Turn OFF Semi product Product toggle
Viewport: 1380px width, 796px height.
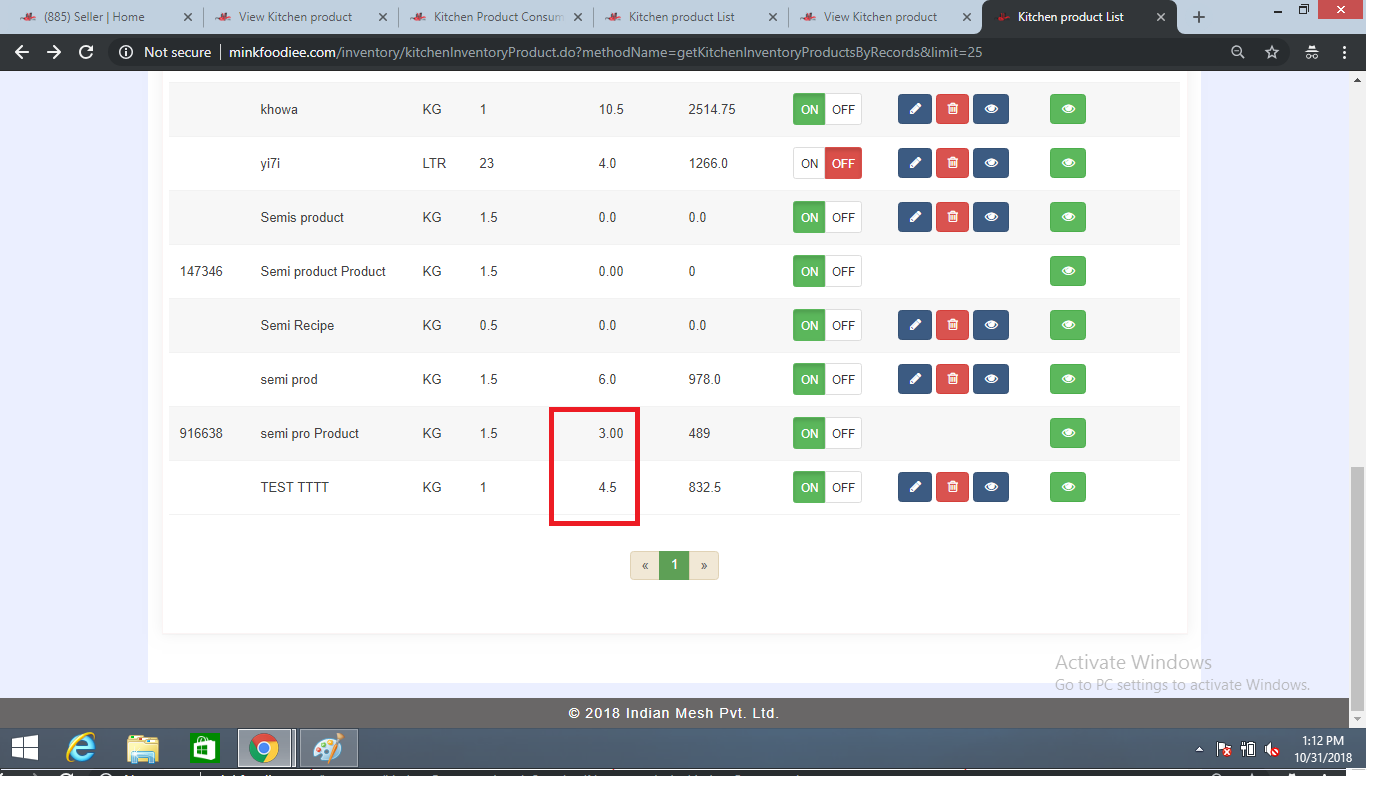point(843,271)
